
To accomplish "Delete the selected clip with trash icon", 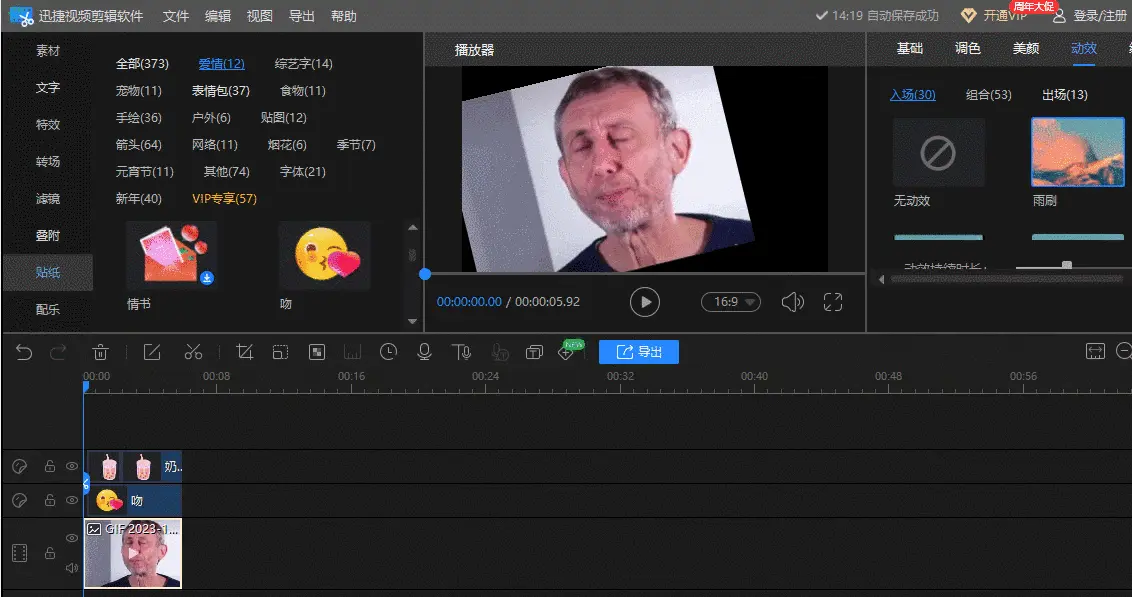I will 100,352.
